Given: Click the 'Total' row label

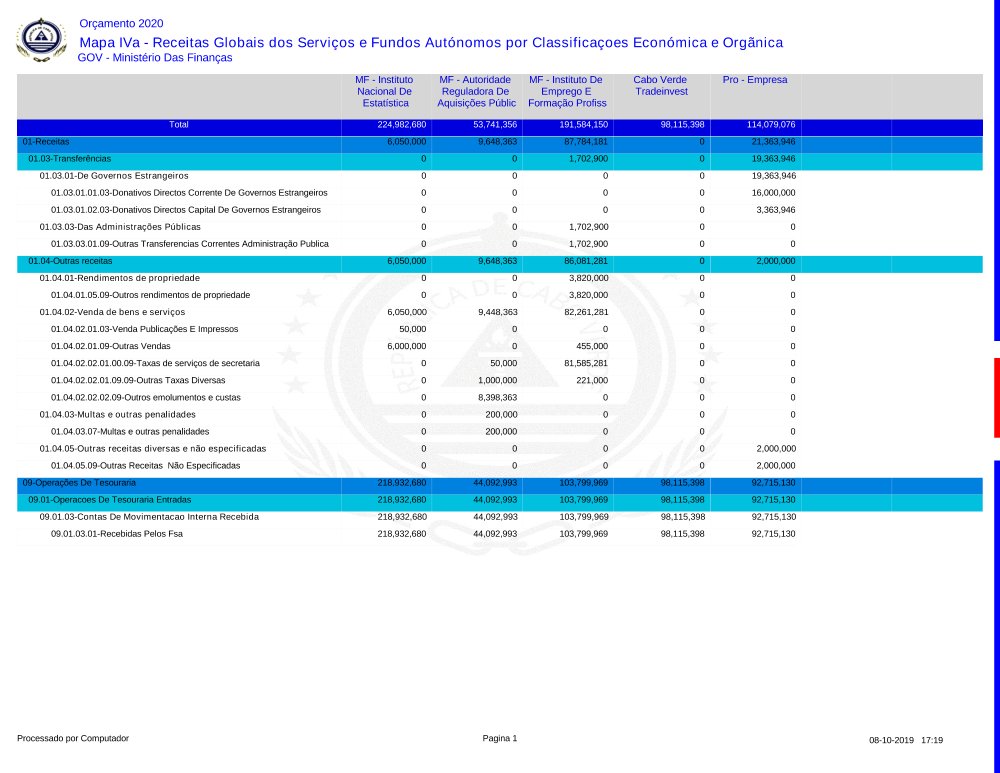Looking at the screenshot, I should (179, 125).
